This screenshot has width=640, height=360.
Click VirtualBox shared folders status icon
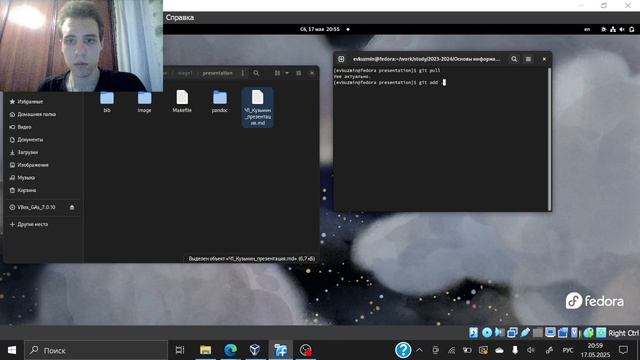point(538,333)
